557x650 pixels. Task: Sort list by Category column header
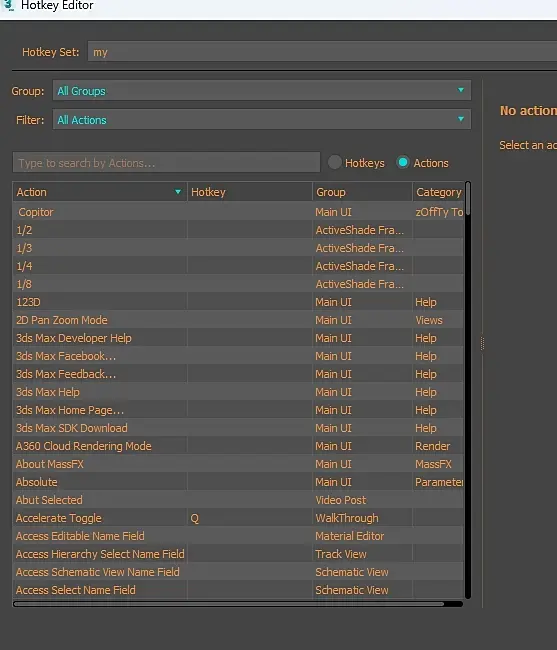pos(438,192)
